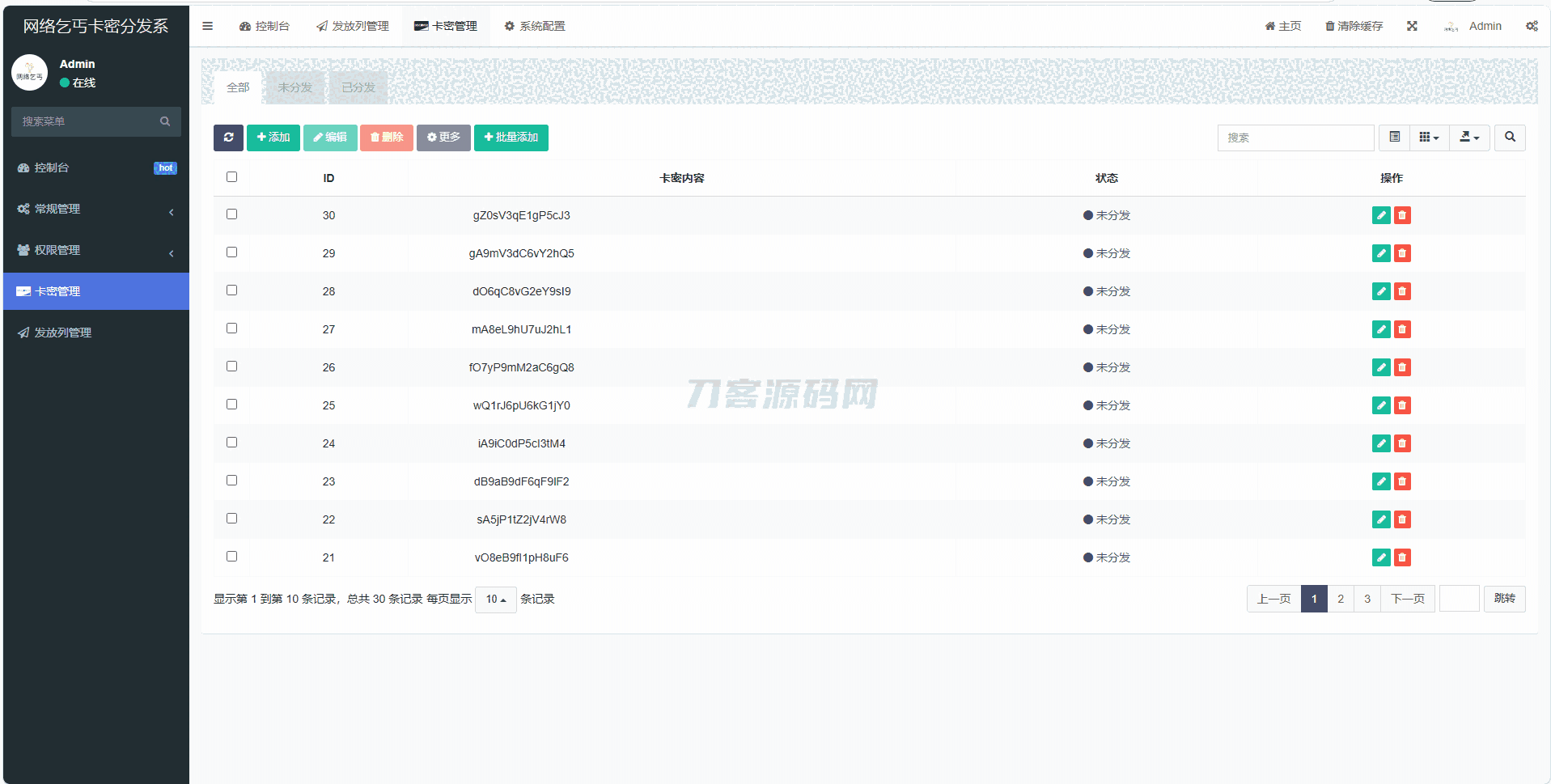The height and width of the screenshot is (784, 1551).
Task: Go to pagination page 2
Action: point(1340,599)
